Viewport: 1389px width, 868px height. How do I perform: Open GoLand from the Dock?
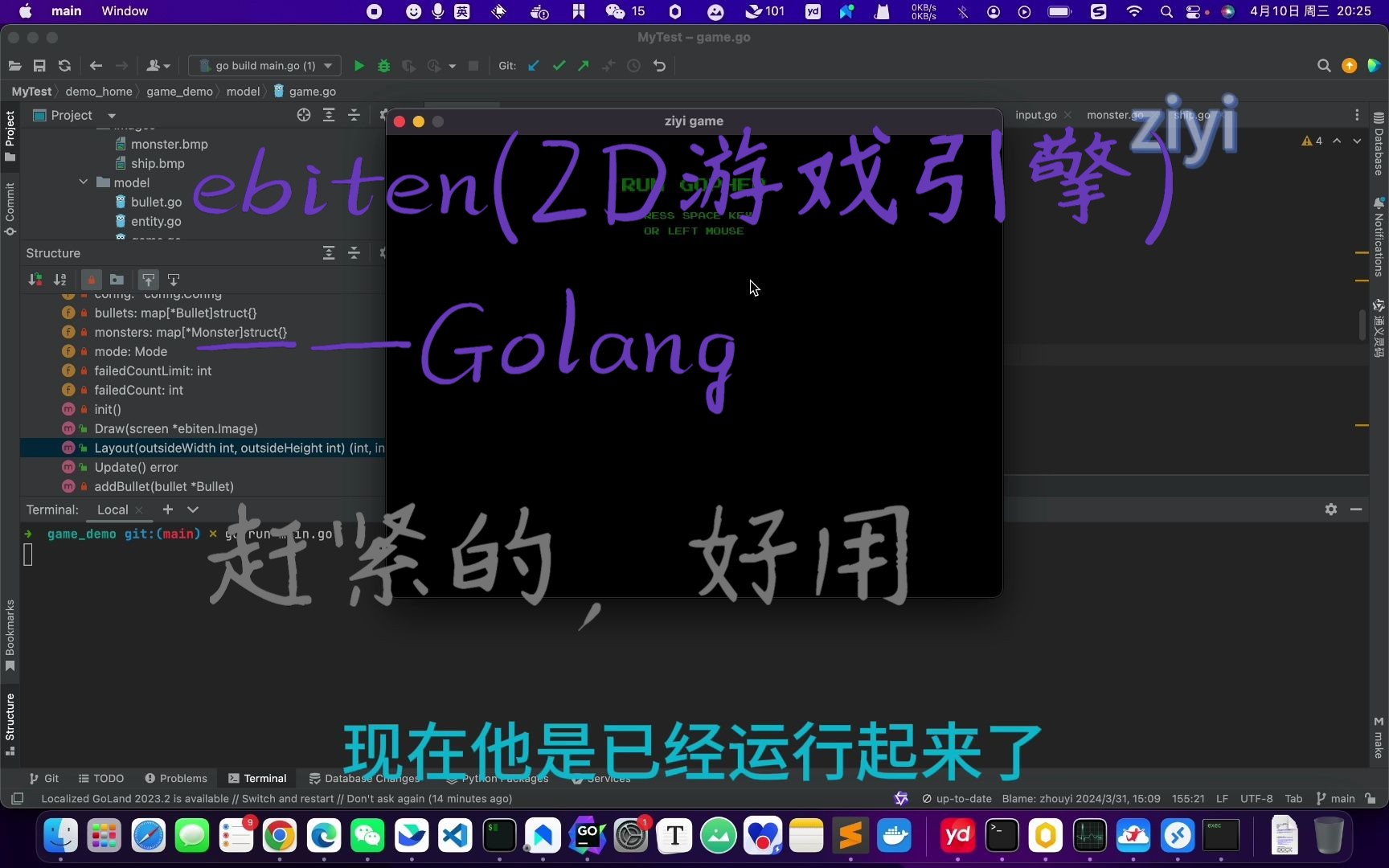[587, 836]
